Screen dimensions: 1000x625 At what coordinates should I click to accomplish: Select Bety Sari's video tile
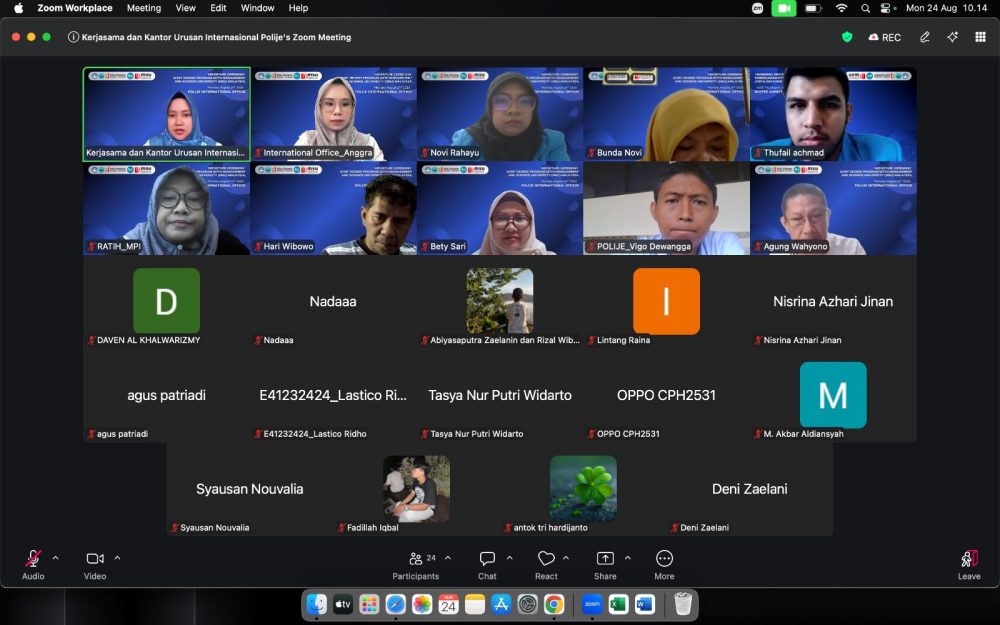coord(500,208)
